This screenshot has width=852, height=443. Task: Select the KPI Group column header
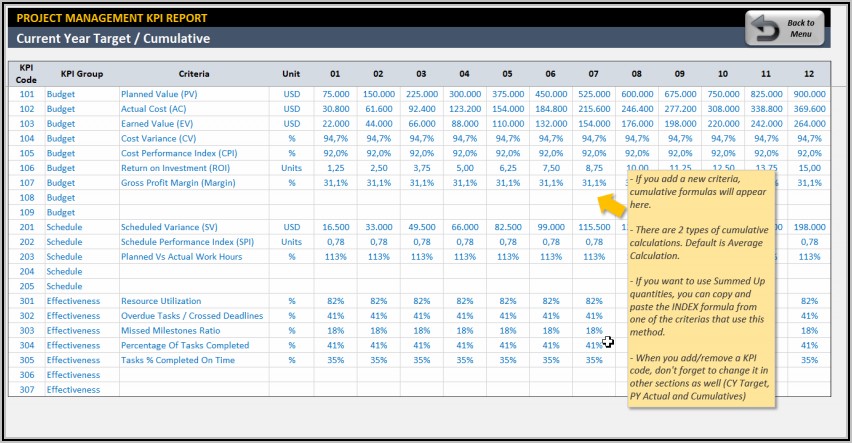(81, 74)
